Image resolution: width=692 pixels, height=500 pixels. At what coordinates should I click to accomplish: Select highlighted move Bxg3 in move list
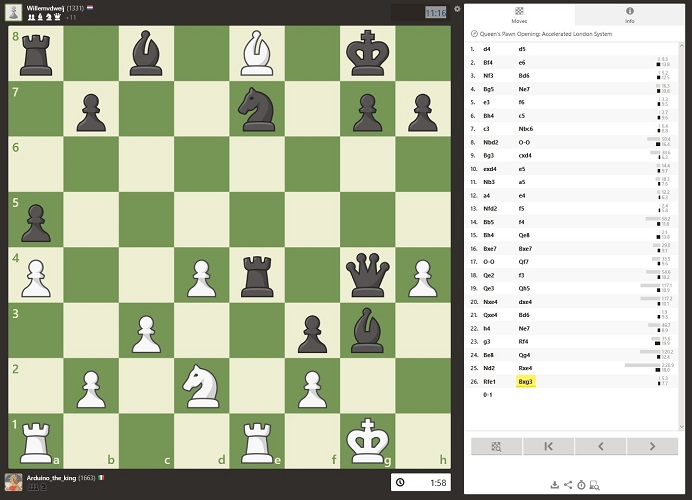[x=525, y=381]
